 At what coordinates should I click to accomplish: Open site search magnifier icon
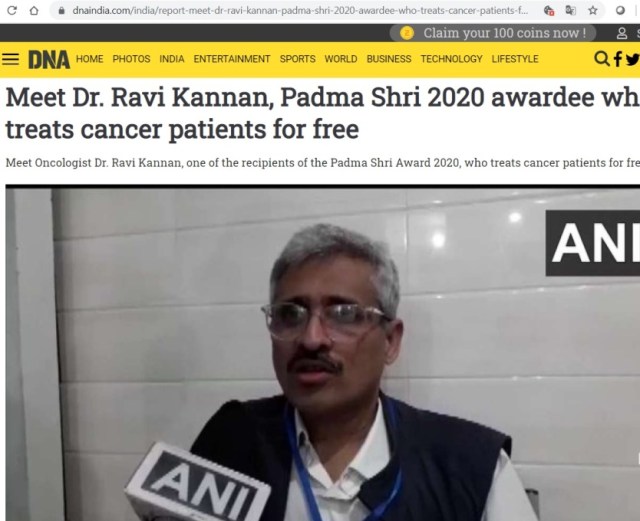tap(601, 58)
